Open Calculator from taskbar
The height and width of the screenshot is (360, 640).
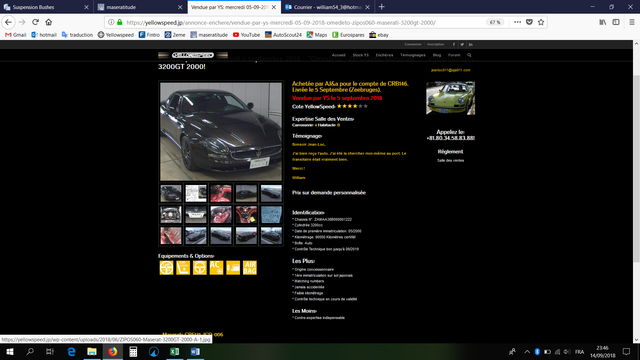(x=133, y=351)
